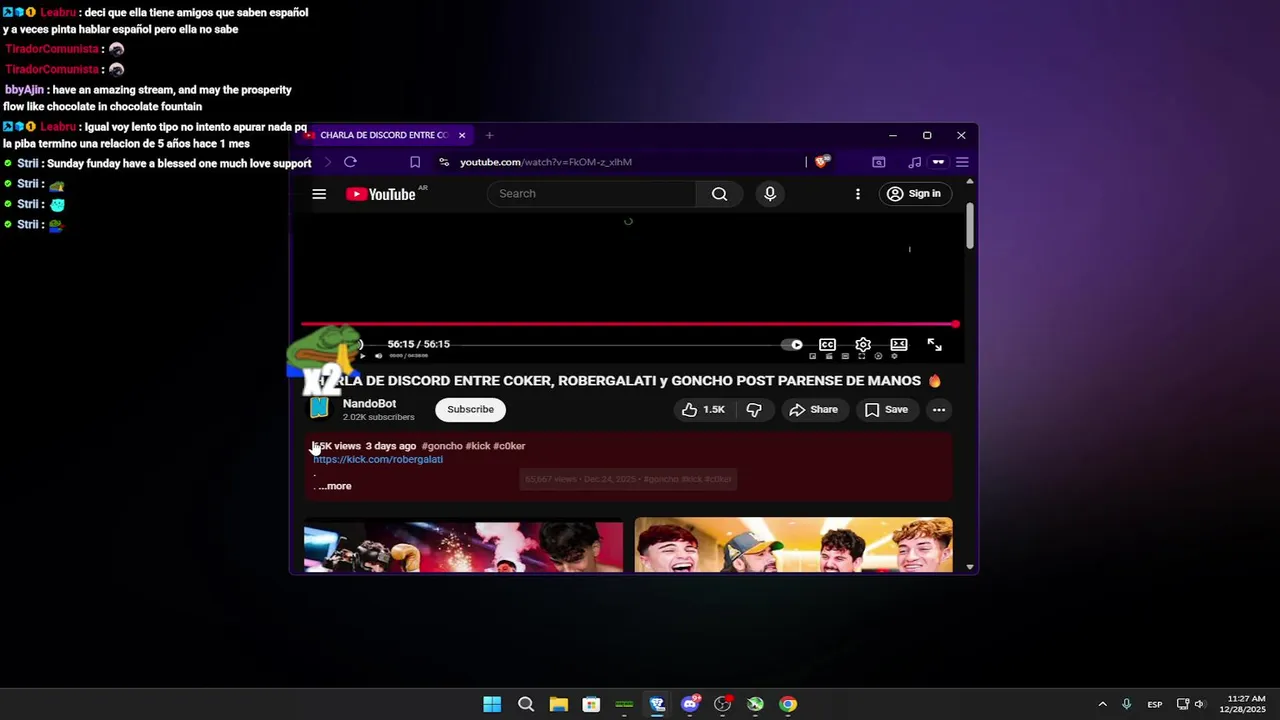Click the scroll-down arrow at the page bottom

tap(969, 567)
